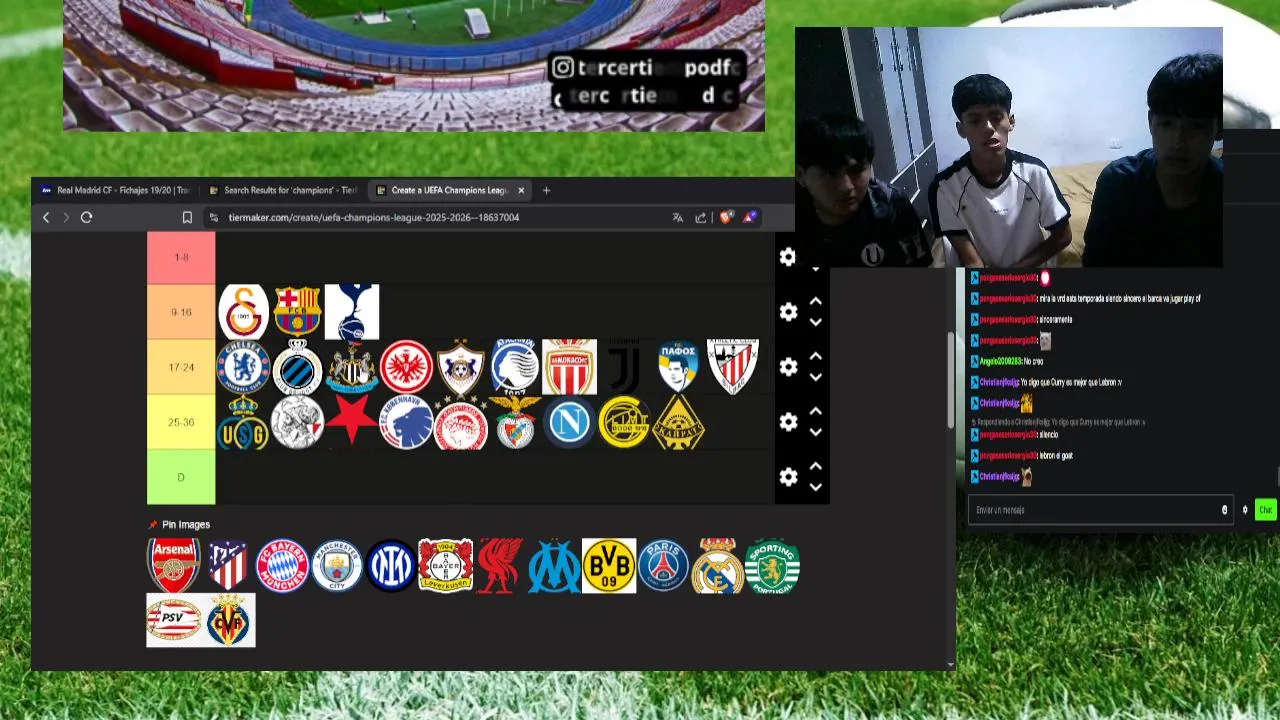
Task: Reload the tiermaker page
Action: coord(87,217)
